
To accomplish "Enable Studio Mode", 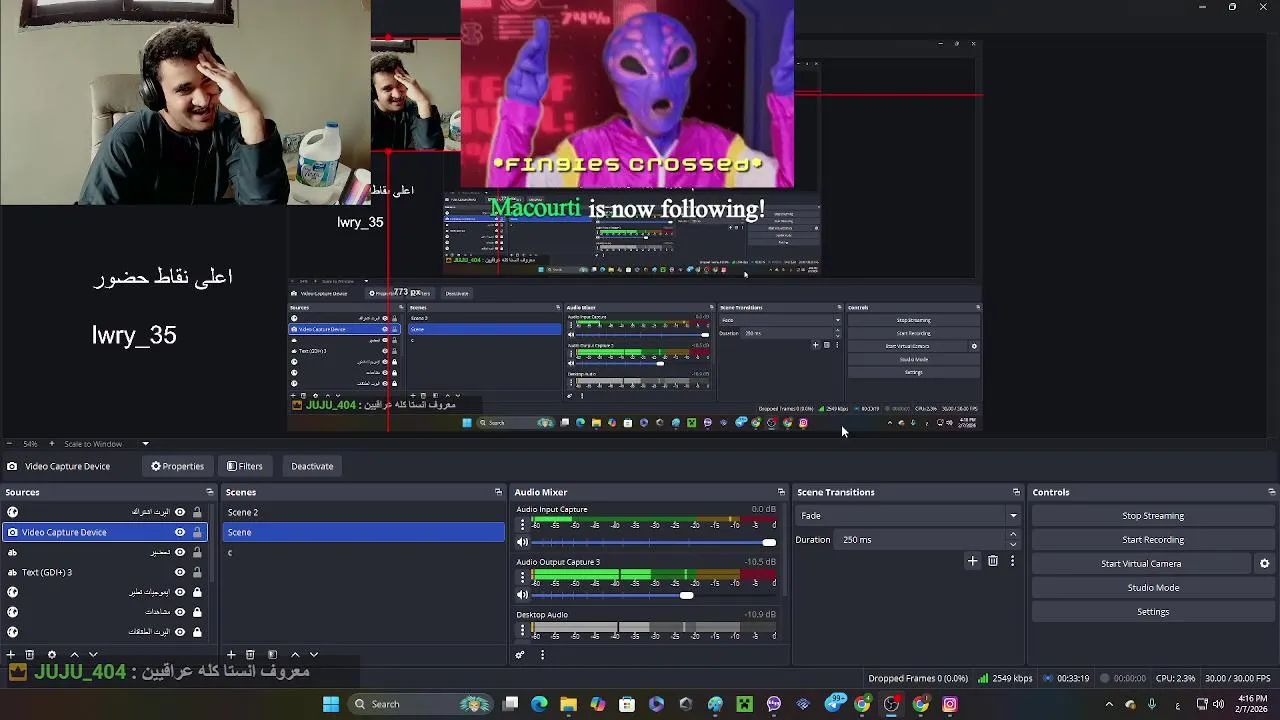I will 1153,588.
